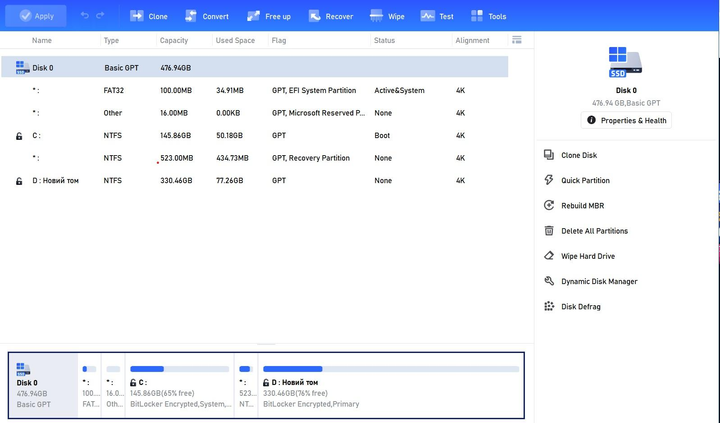Choose Wipe Hard Drive

tap(588, 256)
